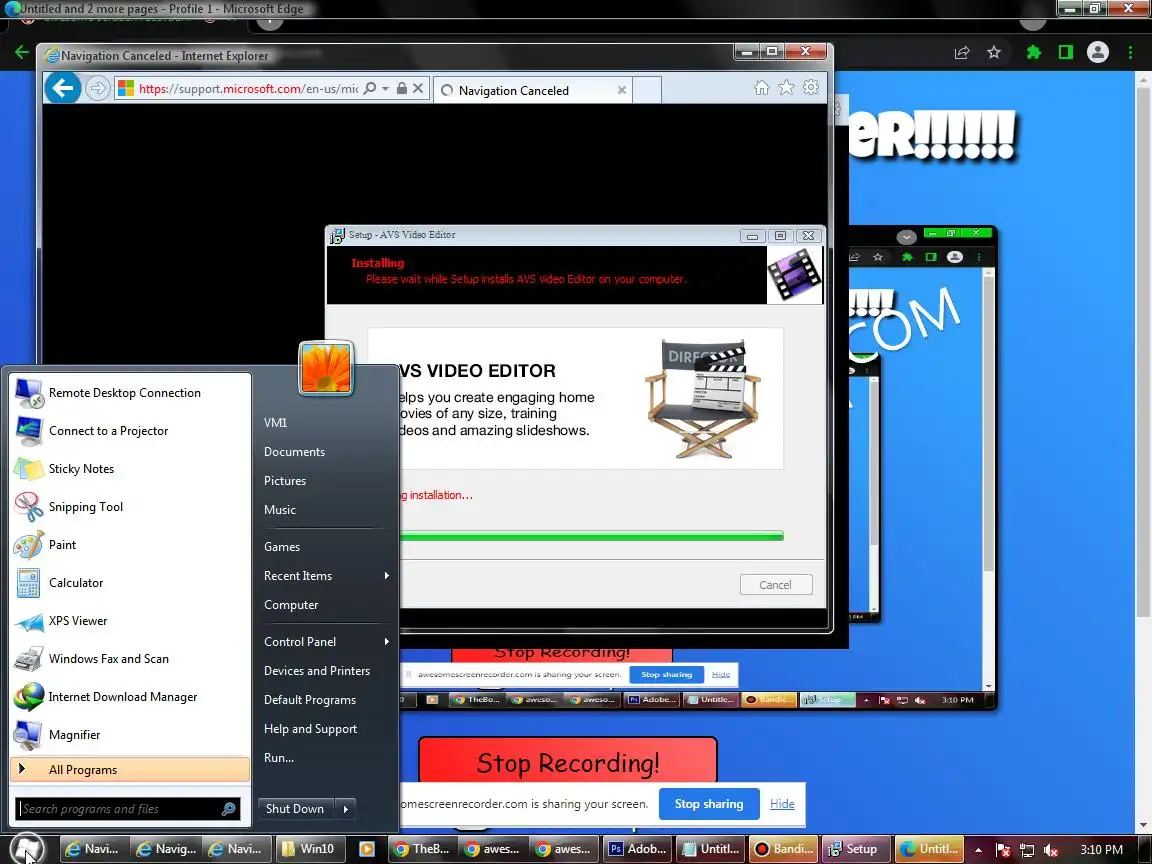Open the browser three-dot menu
The width and height of the screenshot is (1152, 864).
pyautogui.click(x=1130, y=52)
